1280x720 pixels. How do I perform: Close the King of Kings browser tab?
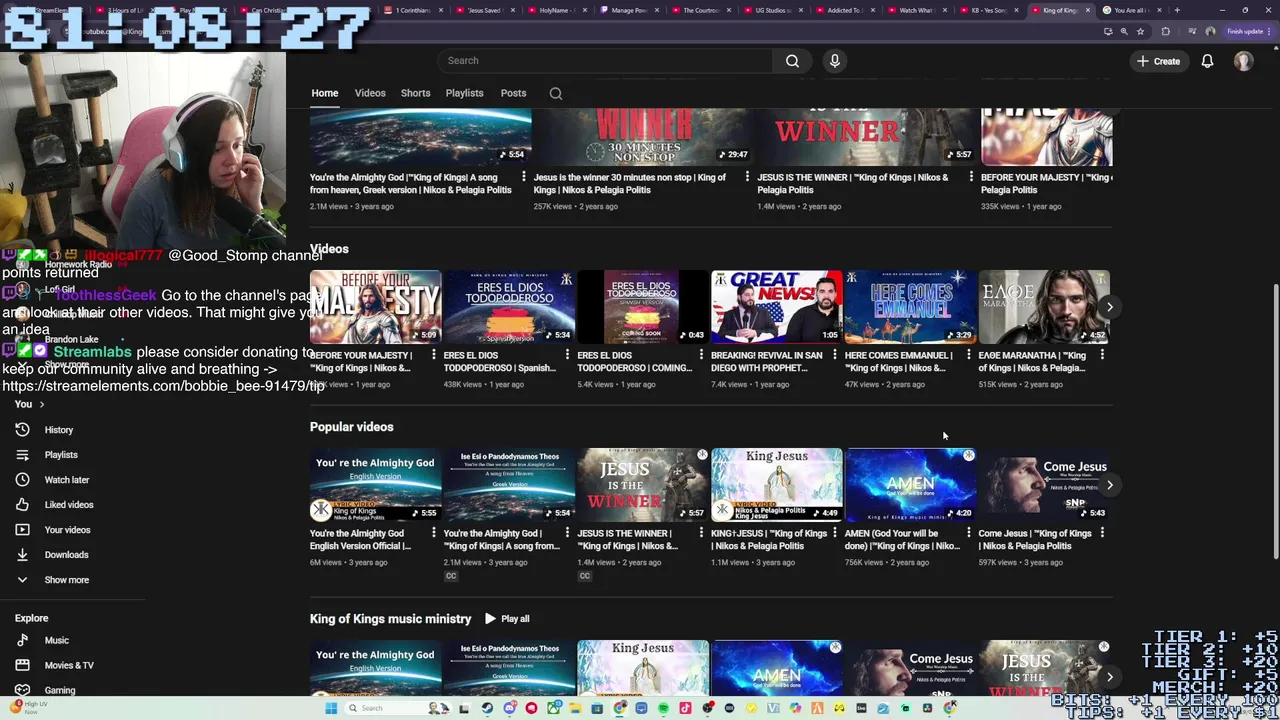tap(1088, 10)
